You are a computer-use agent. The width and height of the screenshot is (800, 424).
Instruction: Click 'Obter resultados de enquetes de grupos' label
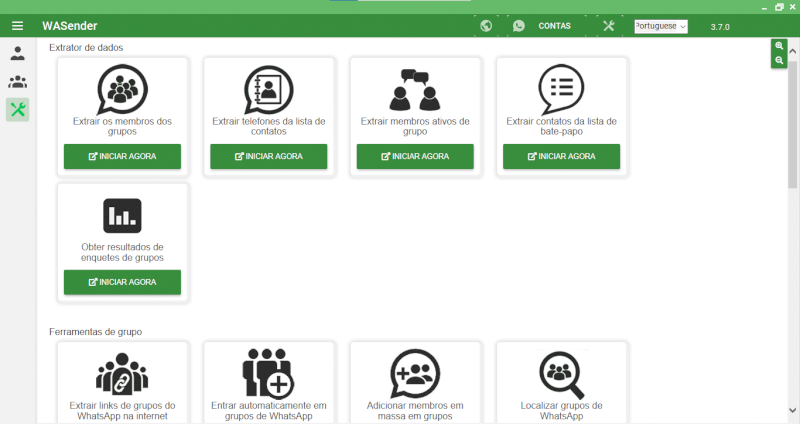(122, 252)
